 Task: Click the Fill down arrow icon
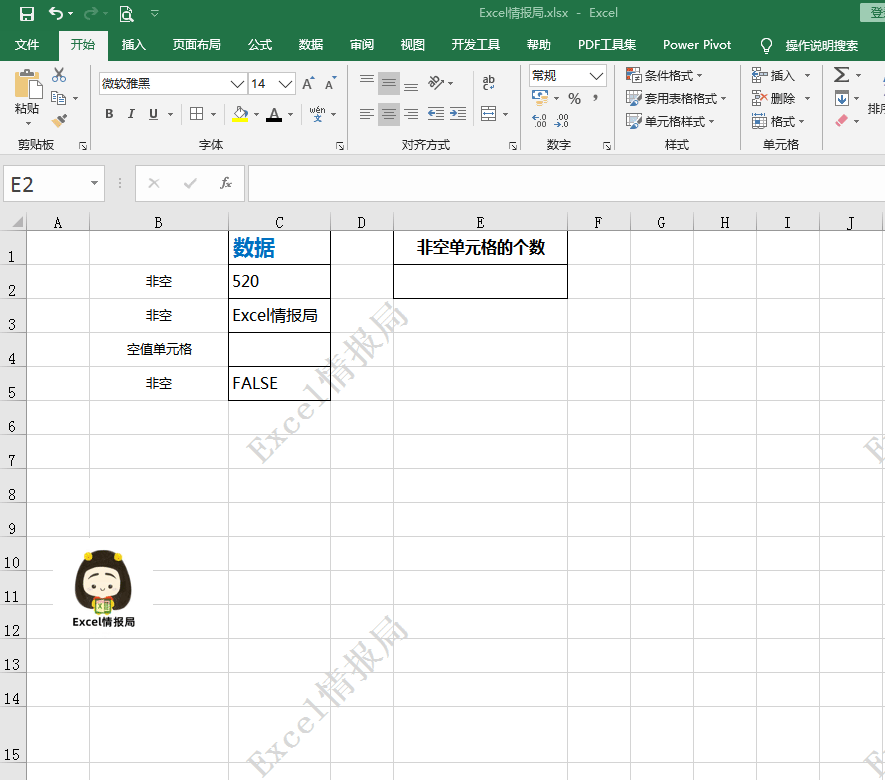(842, 98)
